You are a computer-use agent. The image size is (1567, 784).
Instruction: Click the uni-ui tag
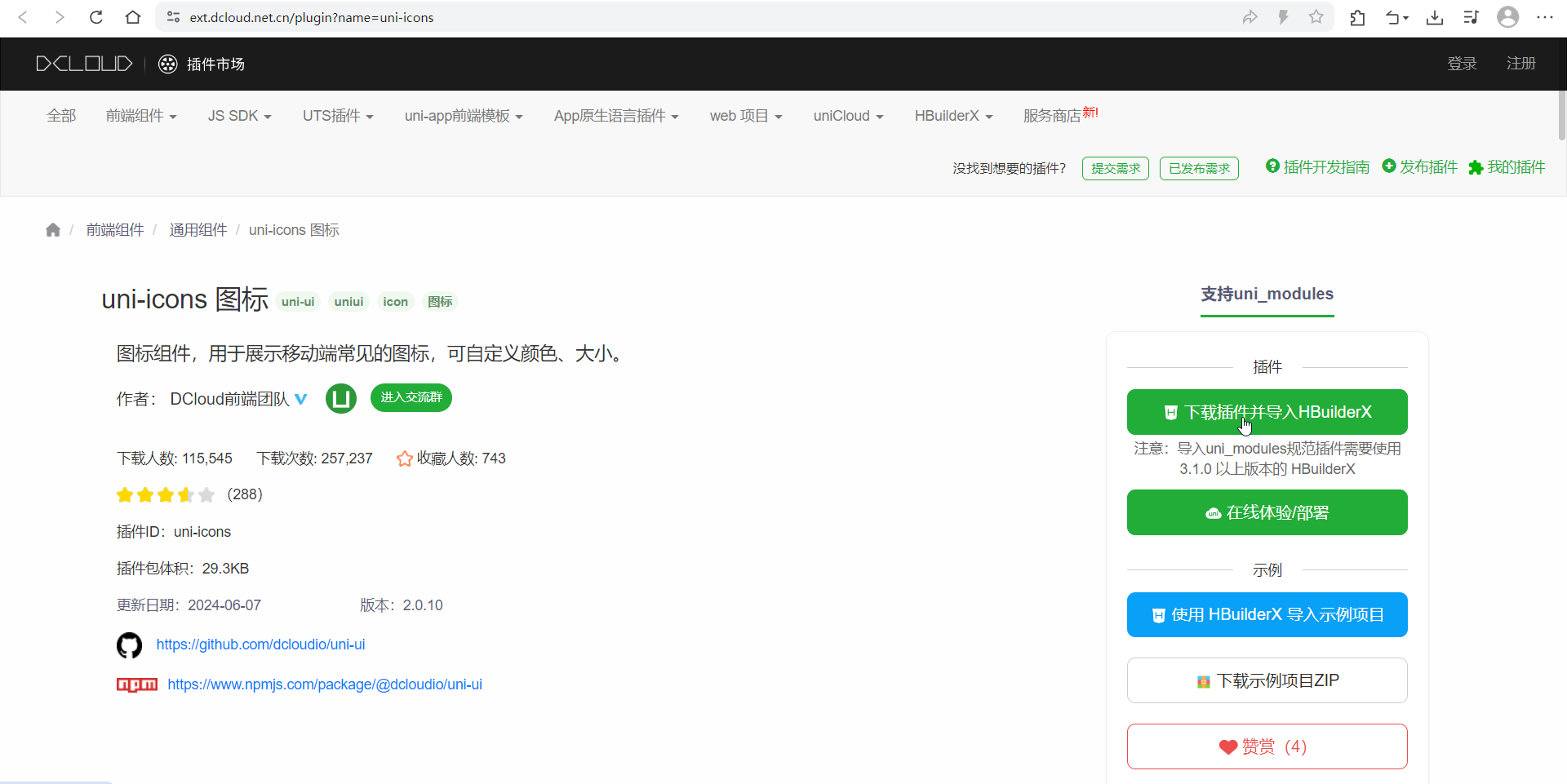298,302
